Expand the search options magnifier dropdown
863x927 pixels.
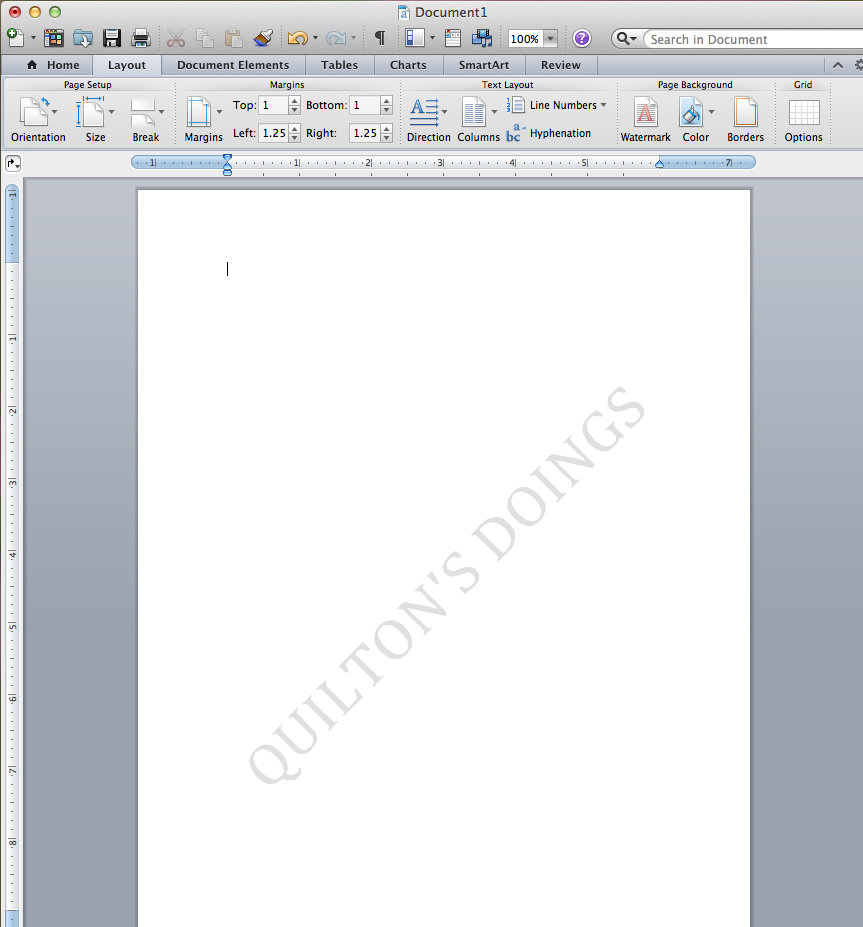tap(627, 39)
